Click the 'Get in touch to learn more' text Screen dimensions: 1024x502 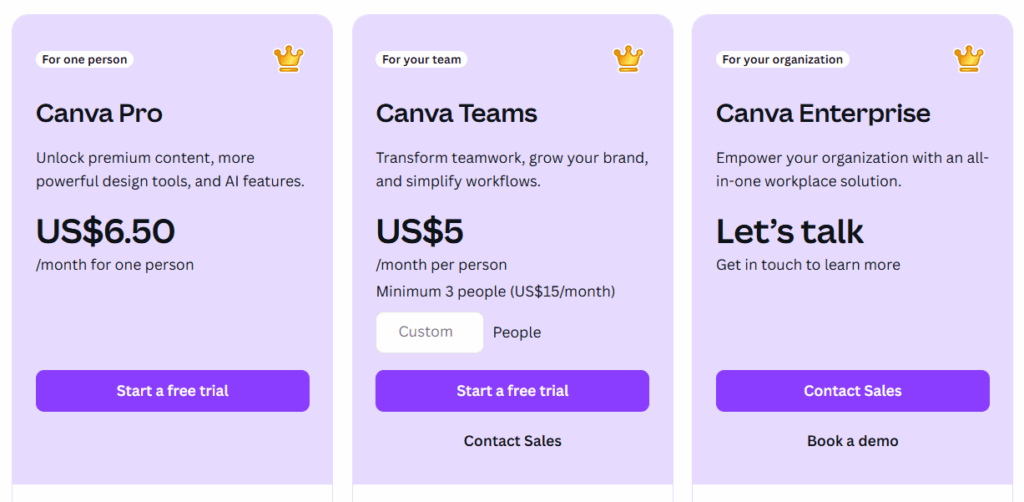808,265
